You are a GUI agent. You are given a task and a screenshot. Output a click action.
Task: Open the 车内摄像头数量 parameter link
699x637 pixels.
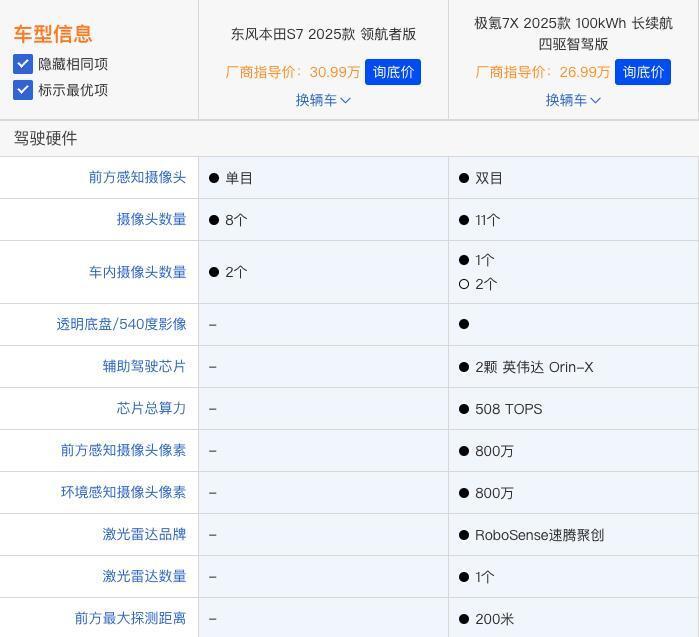[x=137, y=272]
